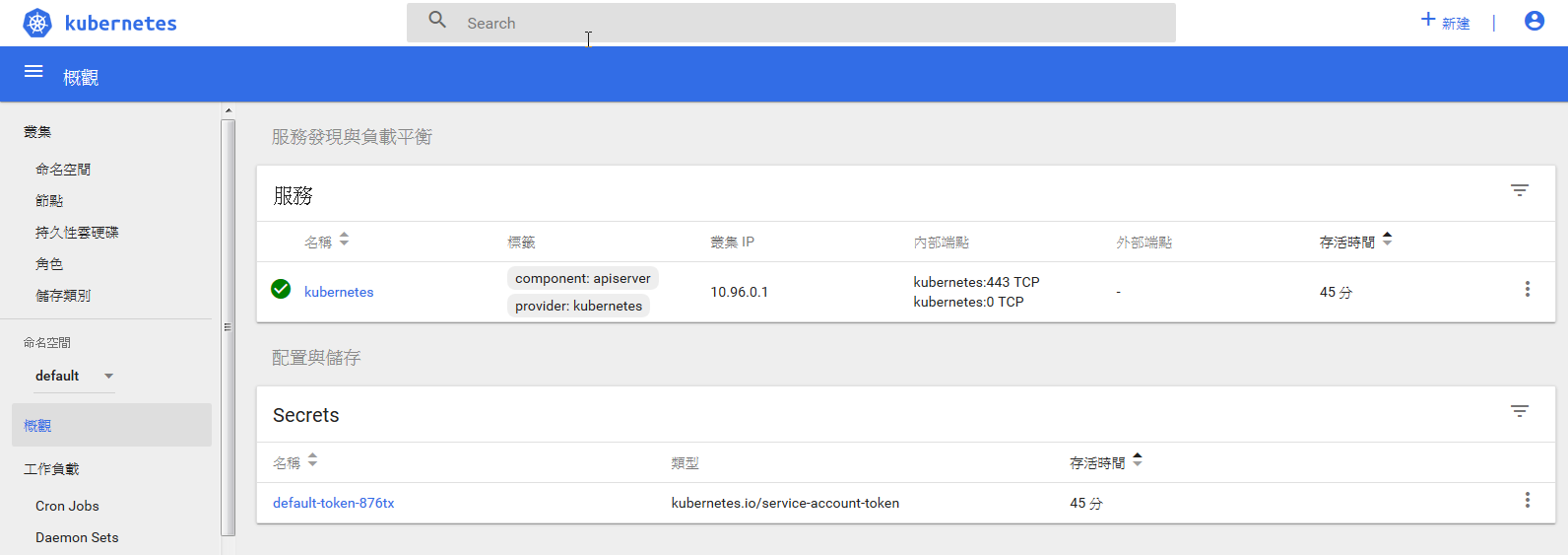This screenshot has width=1568, height=555.
Task: Open actions menu for kubernetes service row
Action: click(1528, 289)
